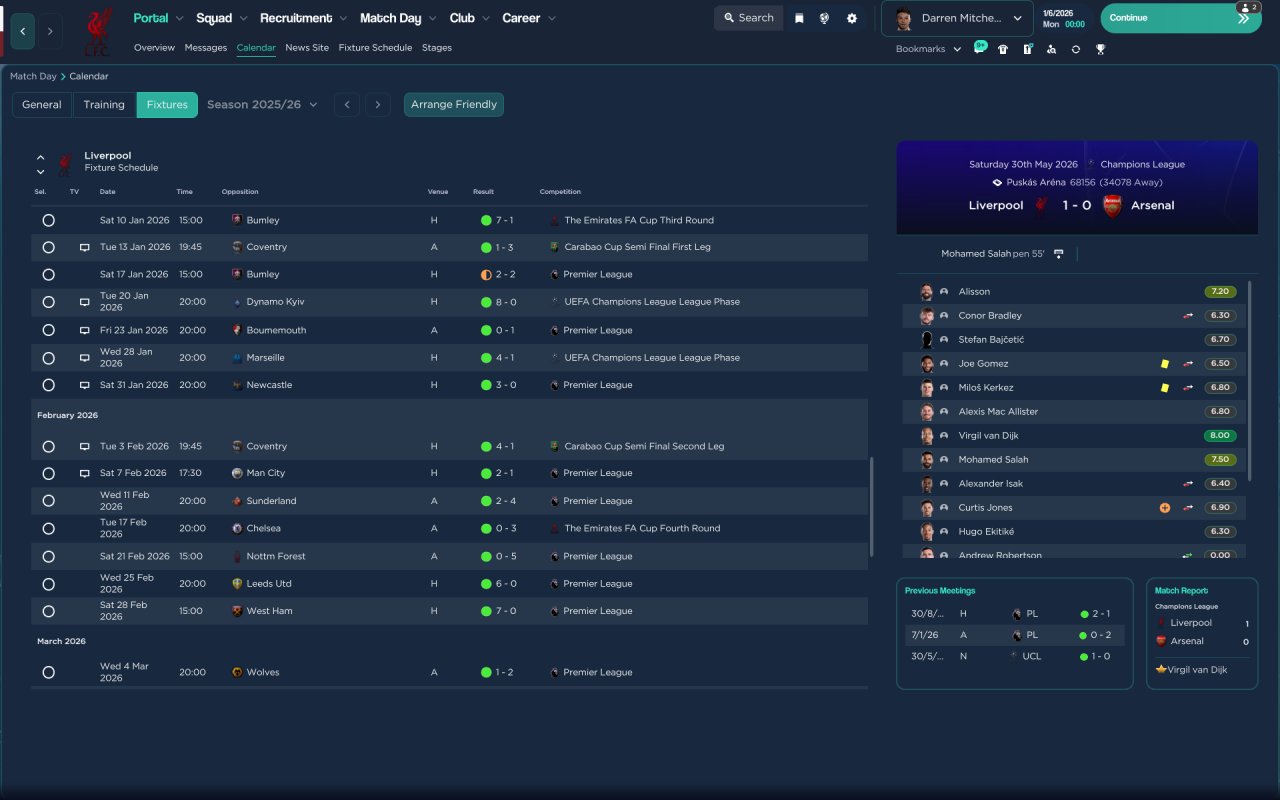Image resolution: width=1280 pixels, height=800 pixels.
Task: Go back with the left arrow button
Action: click(x=23, y=32)
